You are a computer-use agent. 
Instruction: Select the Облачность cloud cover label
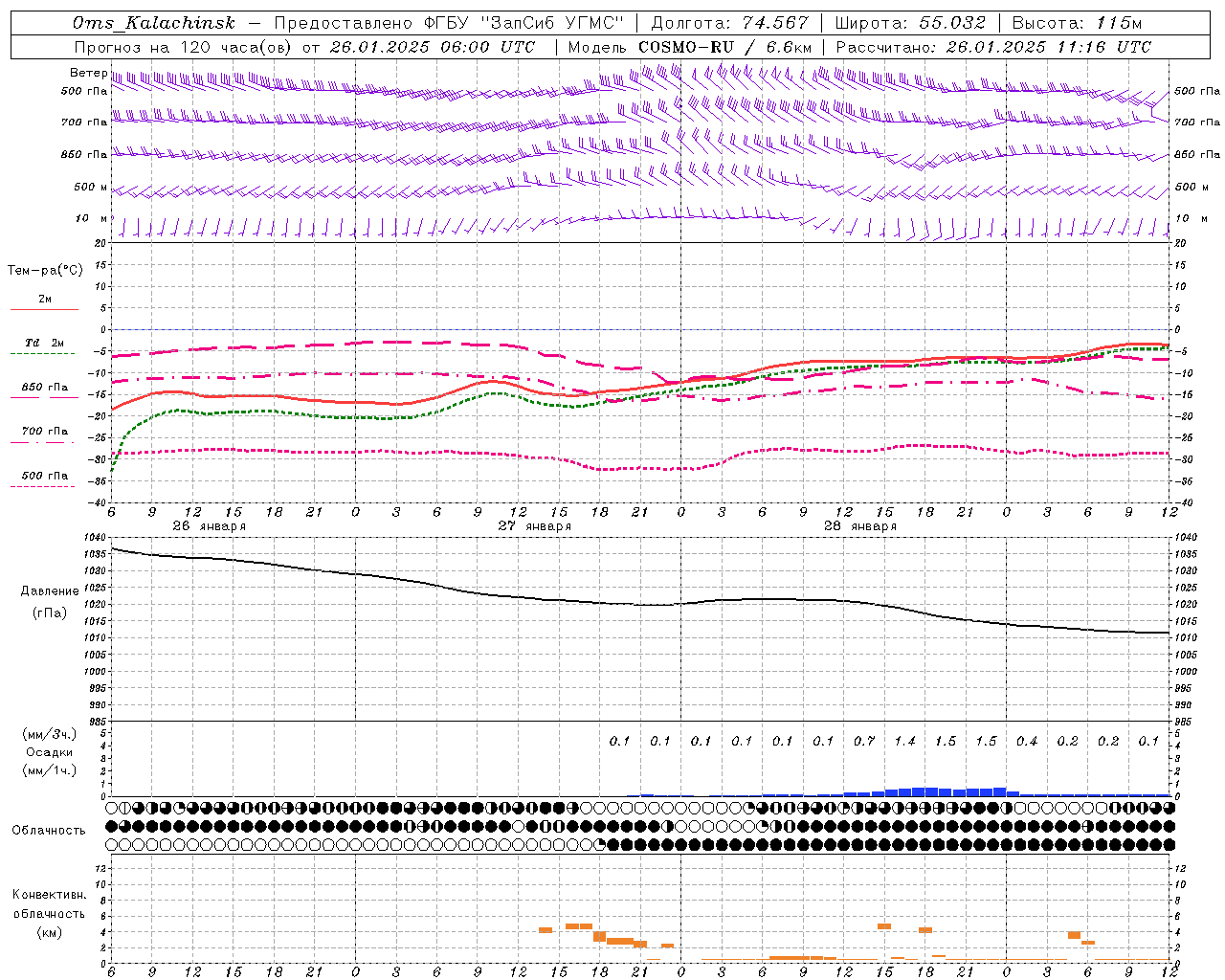tap(49, 831)
